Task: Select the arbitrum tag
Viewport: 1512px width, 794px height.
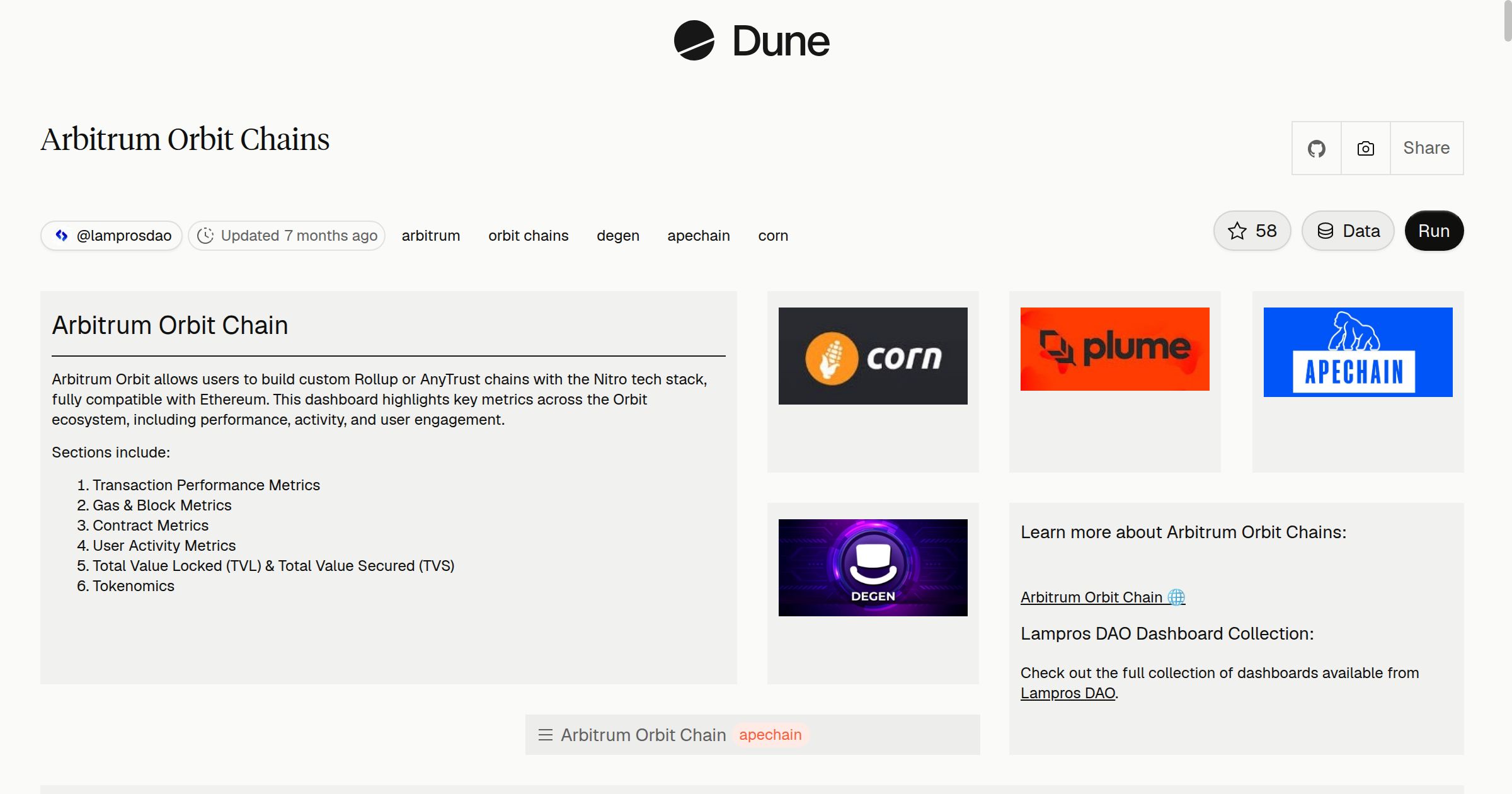Action: pyautogui.click(x=431, y=236)
